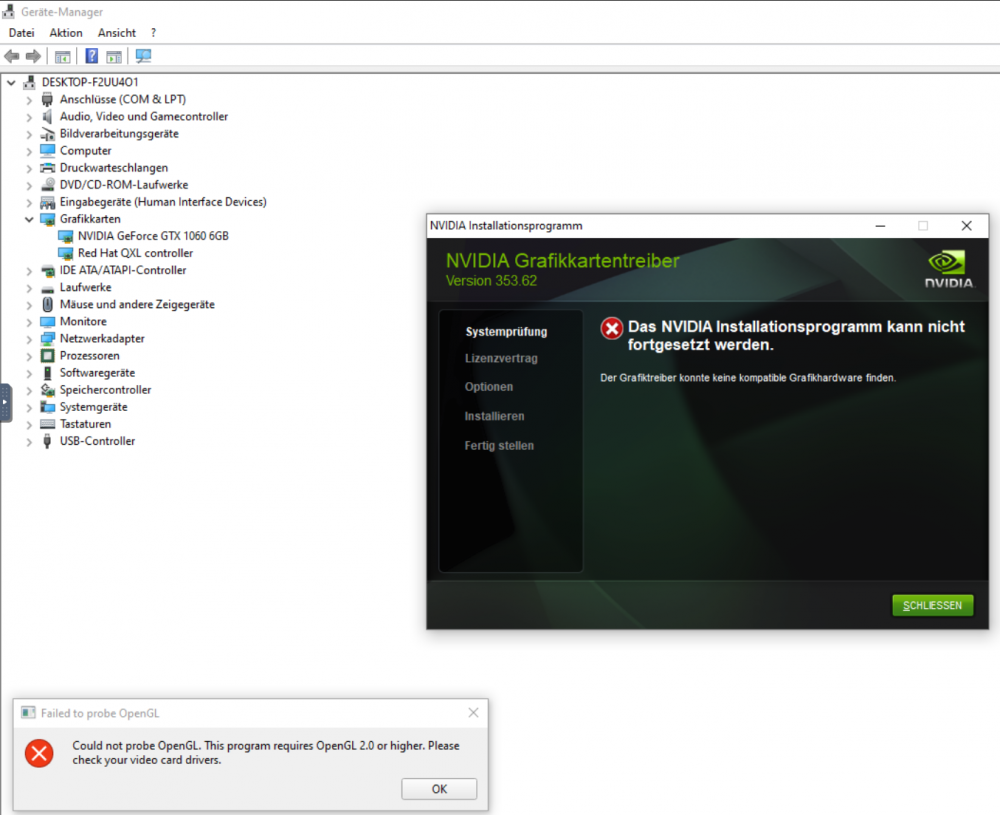This screenshot has height=815, width=1000.
Task: Expand the Netzwerkadapter category
Action: (29, 339)
